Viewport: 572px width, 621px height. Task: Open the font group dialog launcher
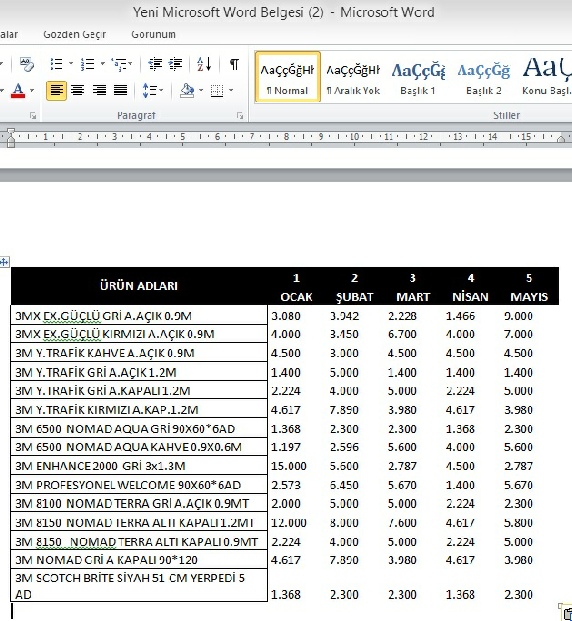[33, 115]
